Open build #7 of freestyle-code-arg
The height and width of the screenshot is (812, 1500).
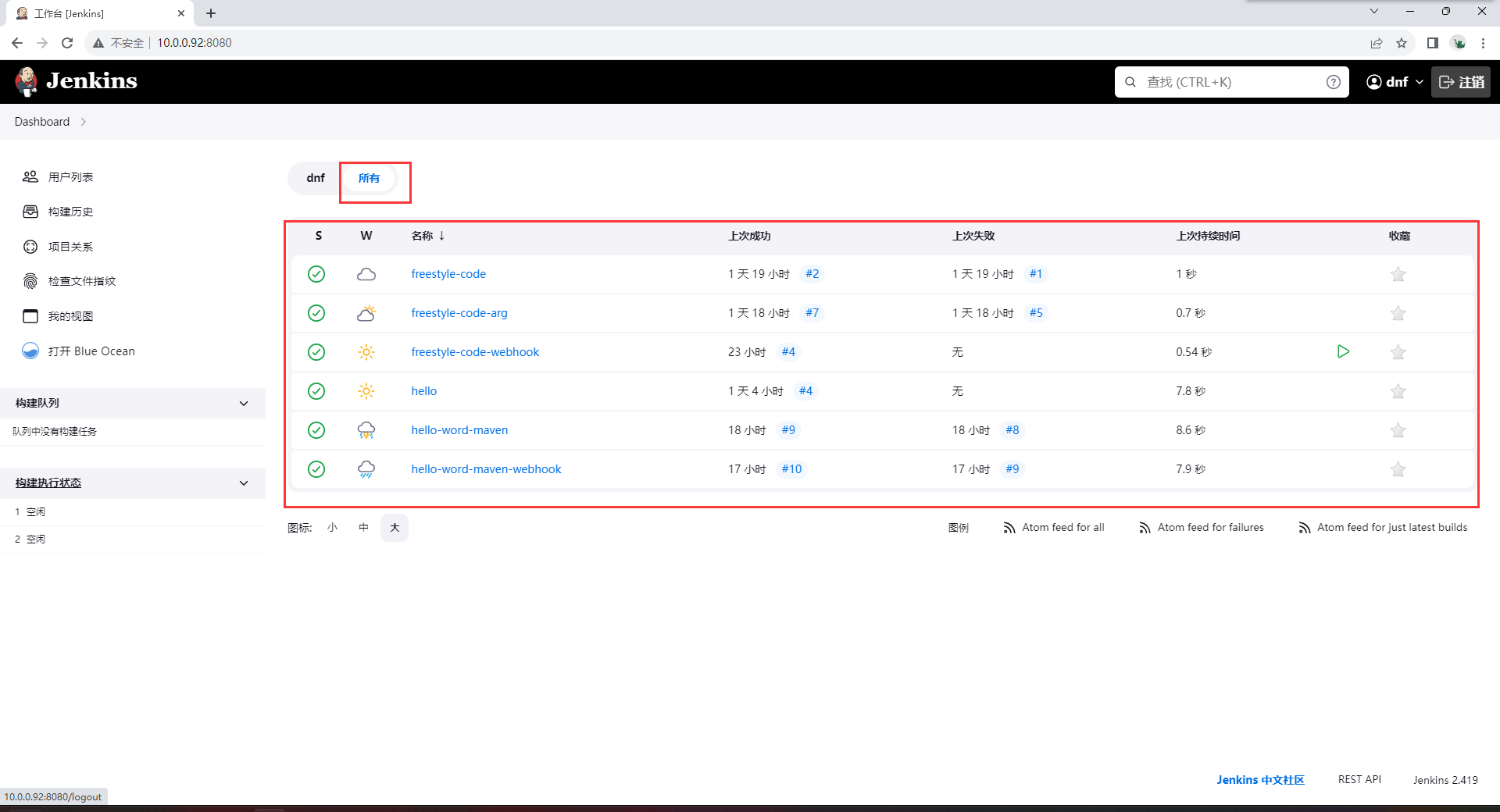tap(812, 313)
